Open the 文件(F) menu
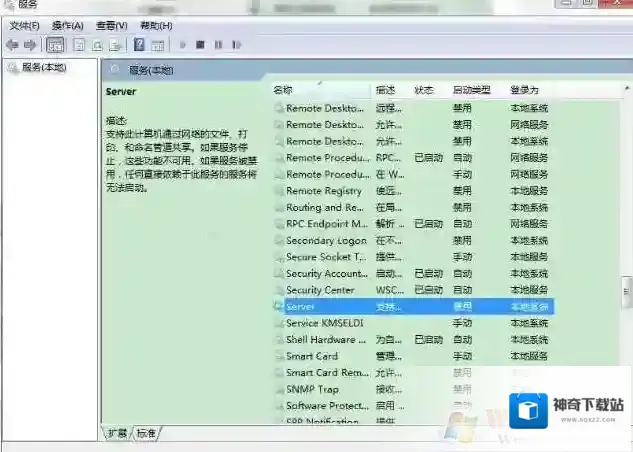Screen dimensions: 633x452 point(25,25)
